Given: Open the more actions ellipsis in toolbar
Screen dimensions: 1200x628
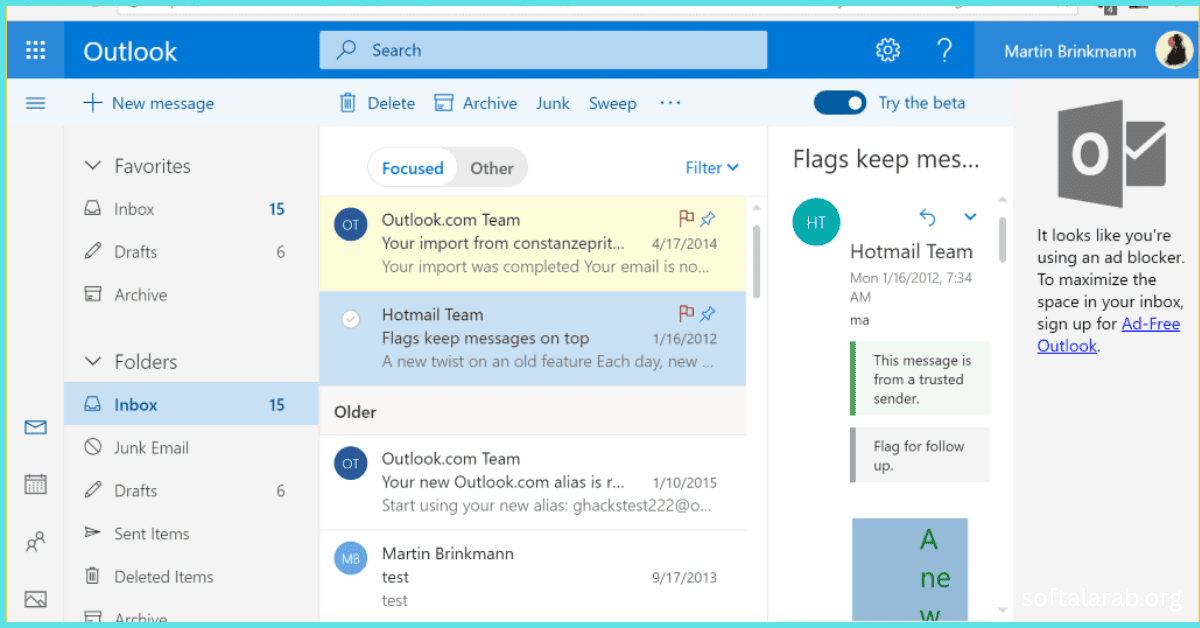Looking at the screenshot, I should [670, 103].
